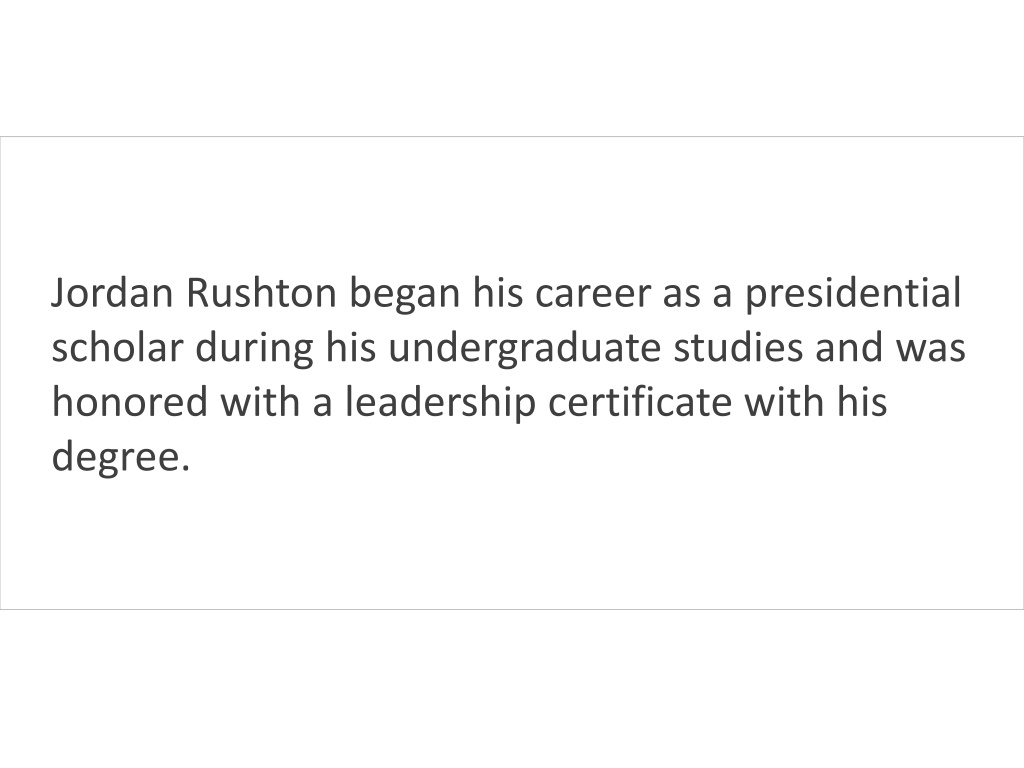Select the word "presidential"
This screenshot has height=768, width=1024.
point(853,295)
